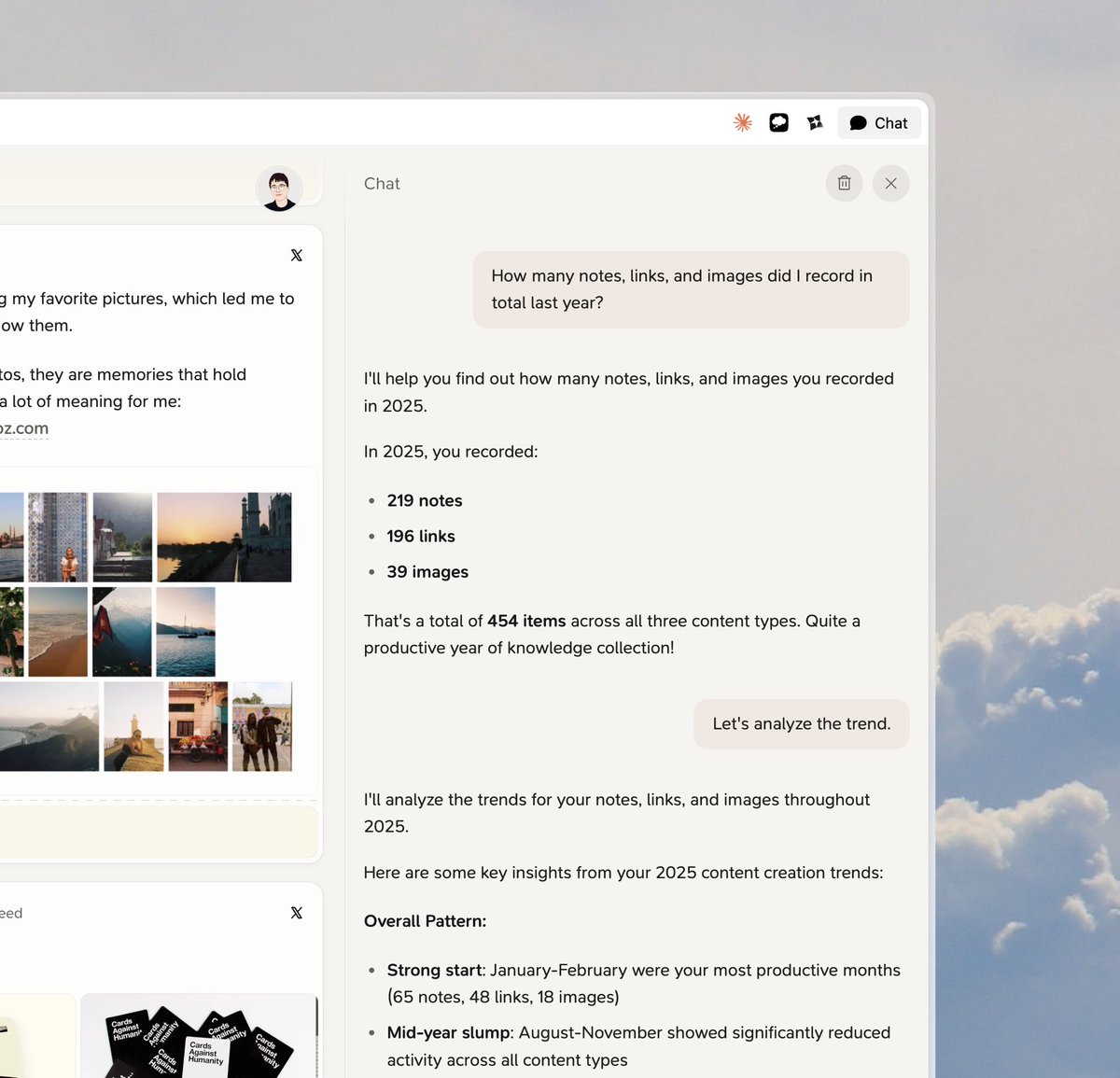Click the 'Mid-year slump' bullet text

pos(449,1032)
